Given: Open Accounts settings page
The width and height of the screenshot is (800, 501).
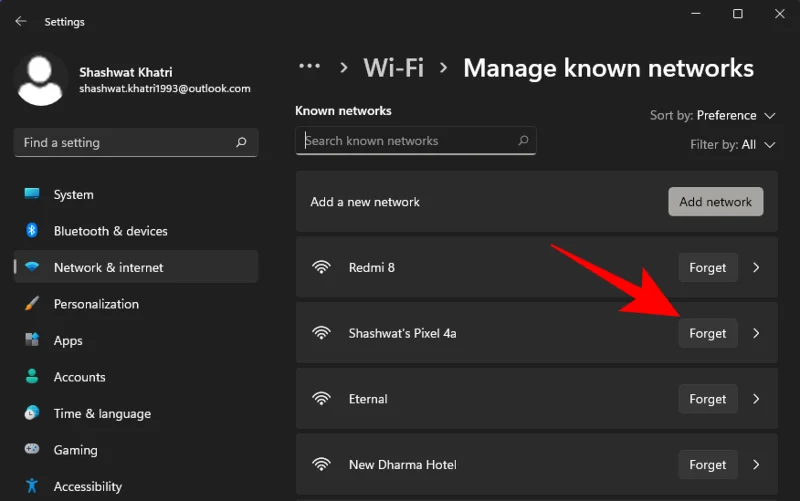Looking at the screenshot, I should coord(136,377).
